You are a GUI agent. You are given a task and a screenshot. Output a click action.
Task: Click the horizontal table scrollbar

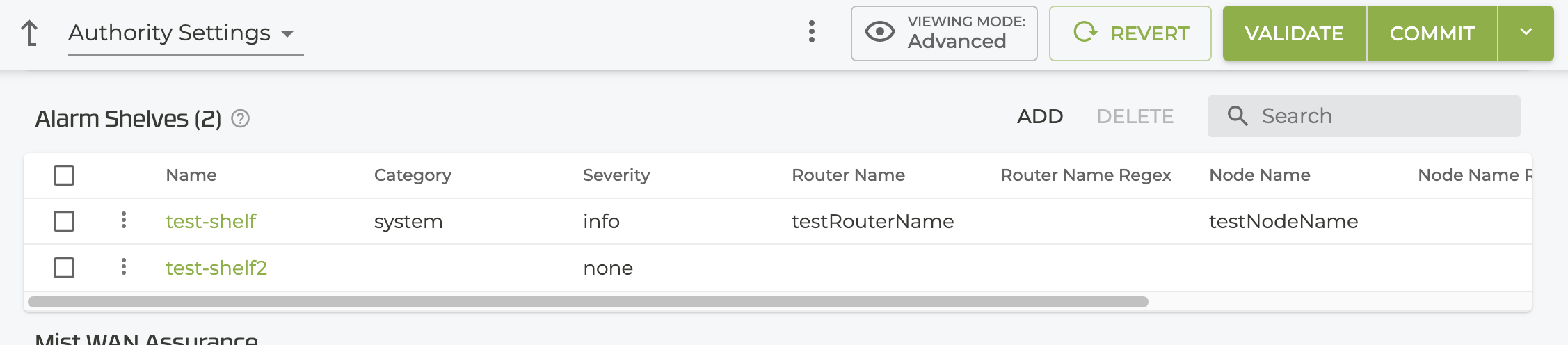click(588, 302)
